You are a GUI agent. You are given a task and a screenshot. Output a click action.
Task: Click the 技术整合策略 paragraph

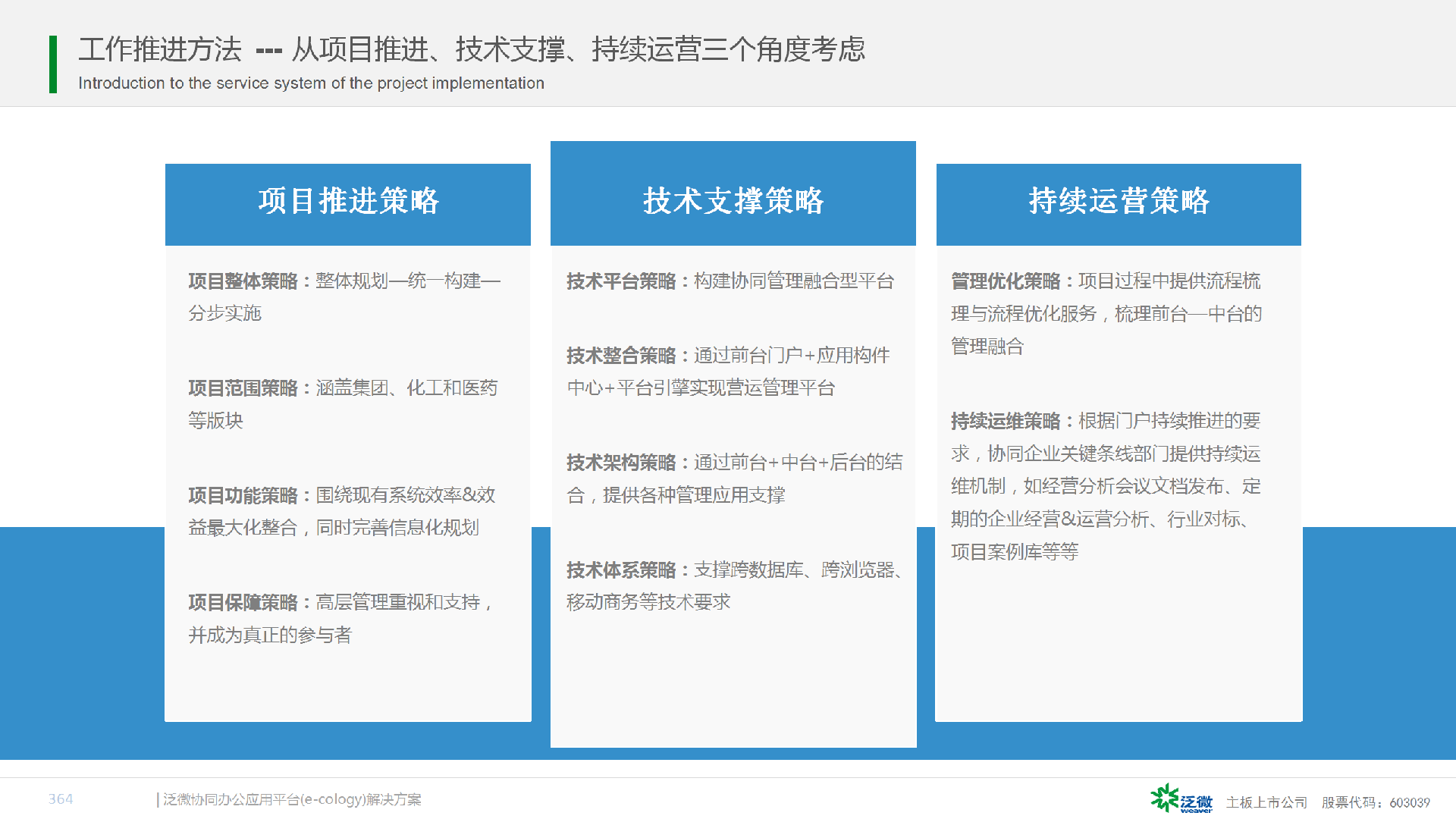(728, 372)
